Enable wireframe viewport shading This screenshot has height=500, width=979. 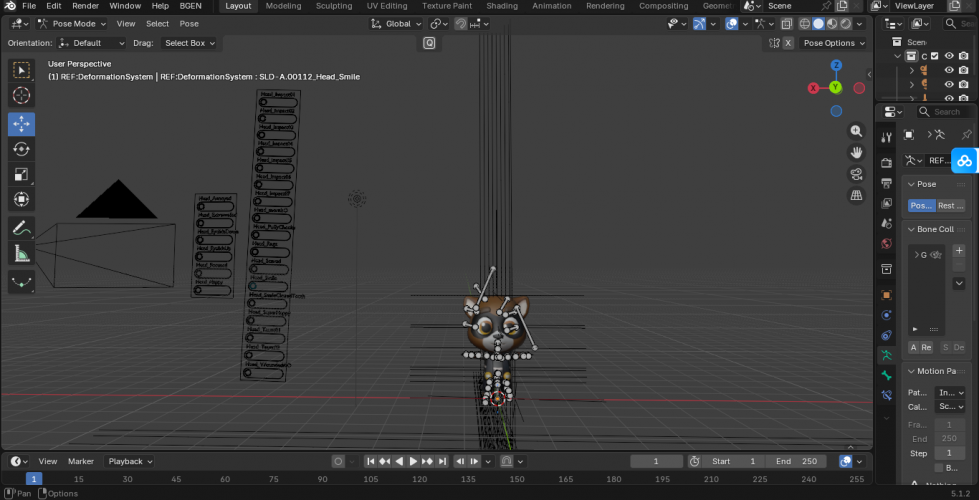click(805, 24)
